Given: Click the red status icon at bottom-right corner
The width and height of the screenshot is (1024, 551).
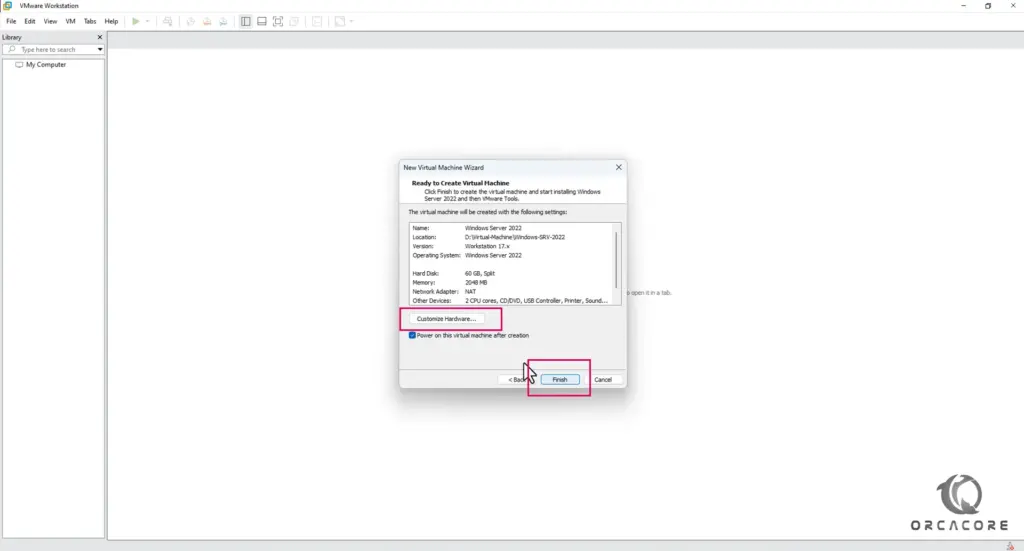Looking at the screenshot, I should click(x=1010, y=546).
